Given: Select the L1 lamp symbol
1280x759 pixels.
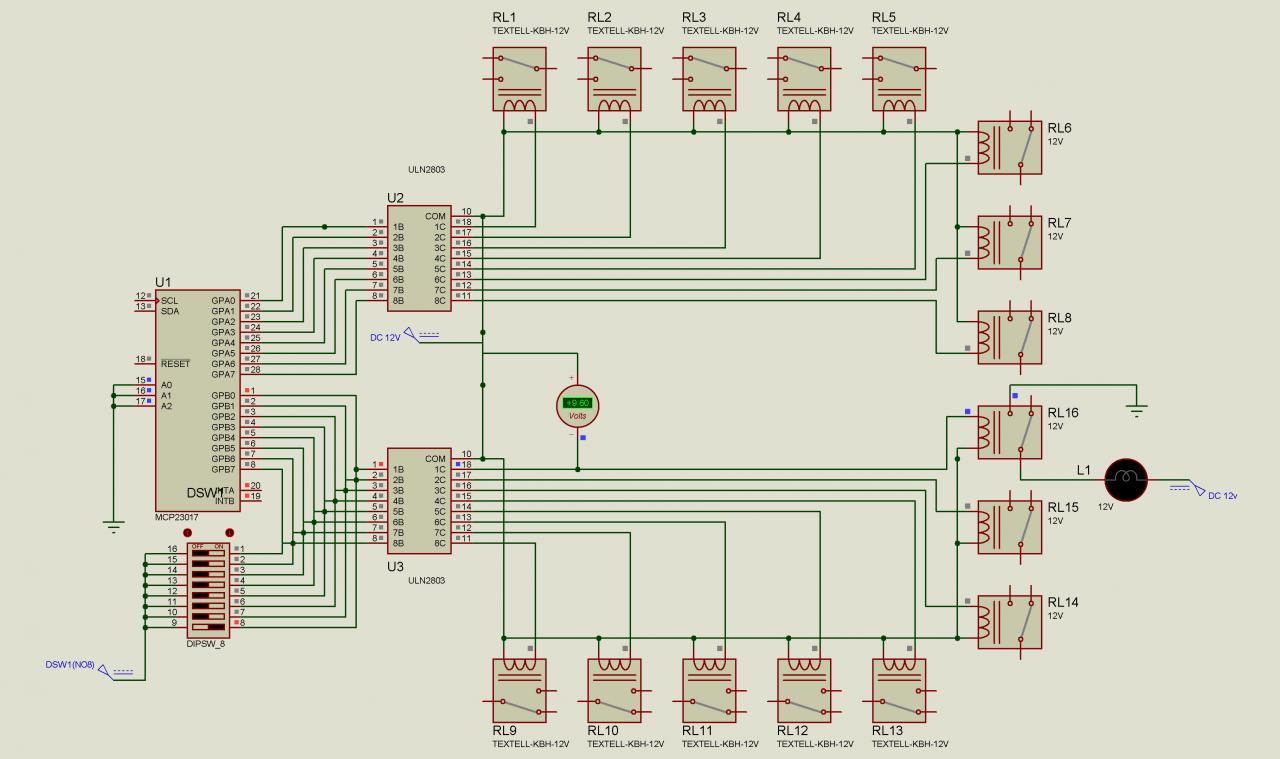Looking at the screenshot, I should click(x=1126, y=480).
